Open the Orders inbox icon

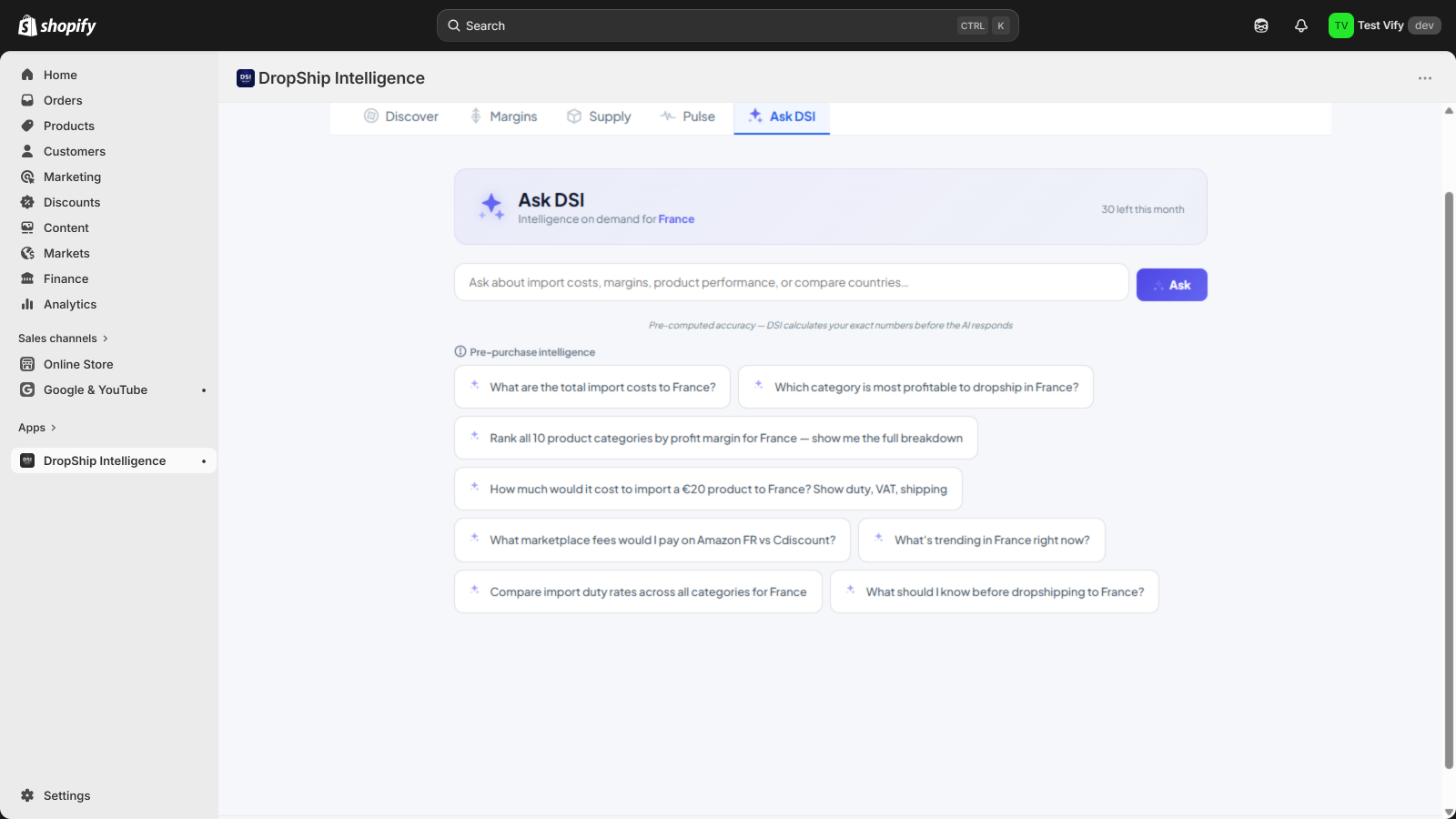27,100
